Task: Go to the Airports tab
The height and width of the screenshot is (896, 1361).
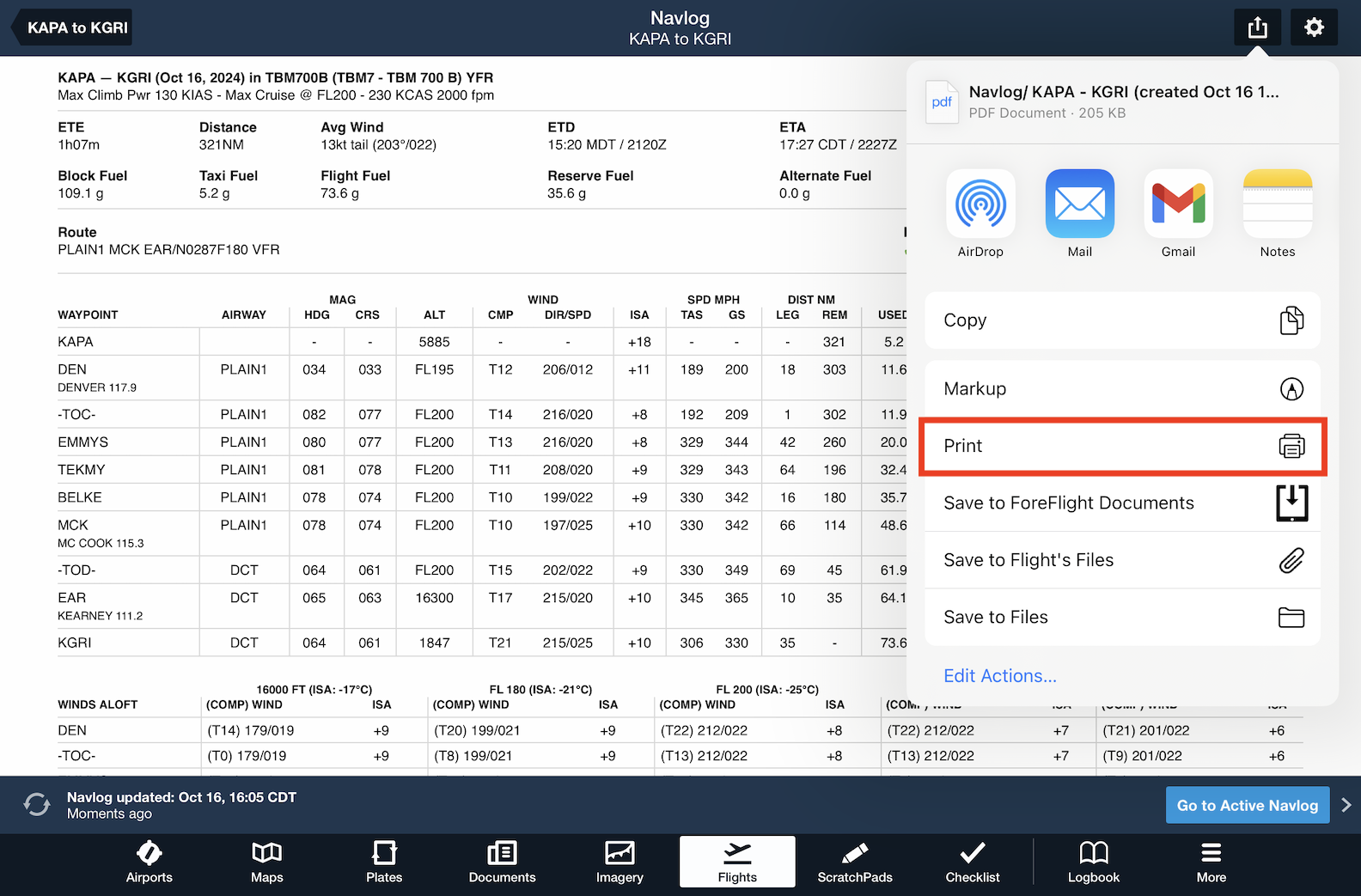Action: pos(150,862)
